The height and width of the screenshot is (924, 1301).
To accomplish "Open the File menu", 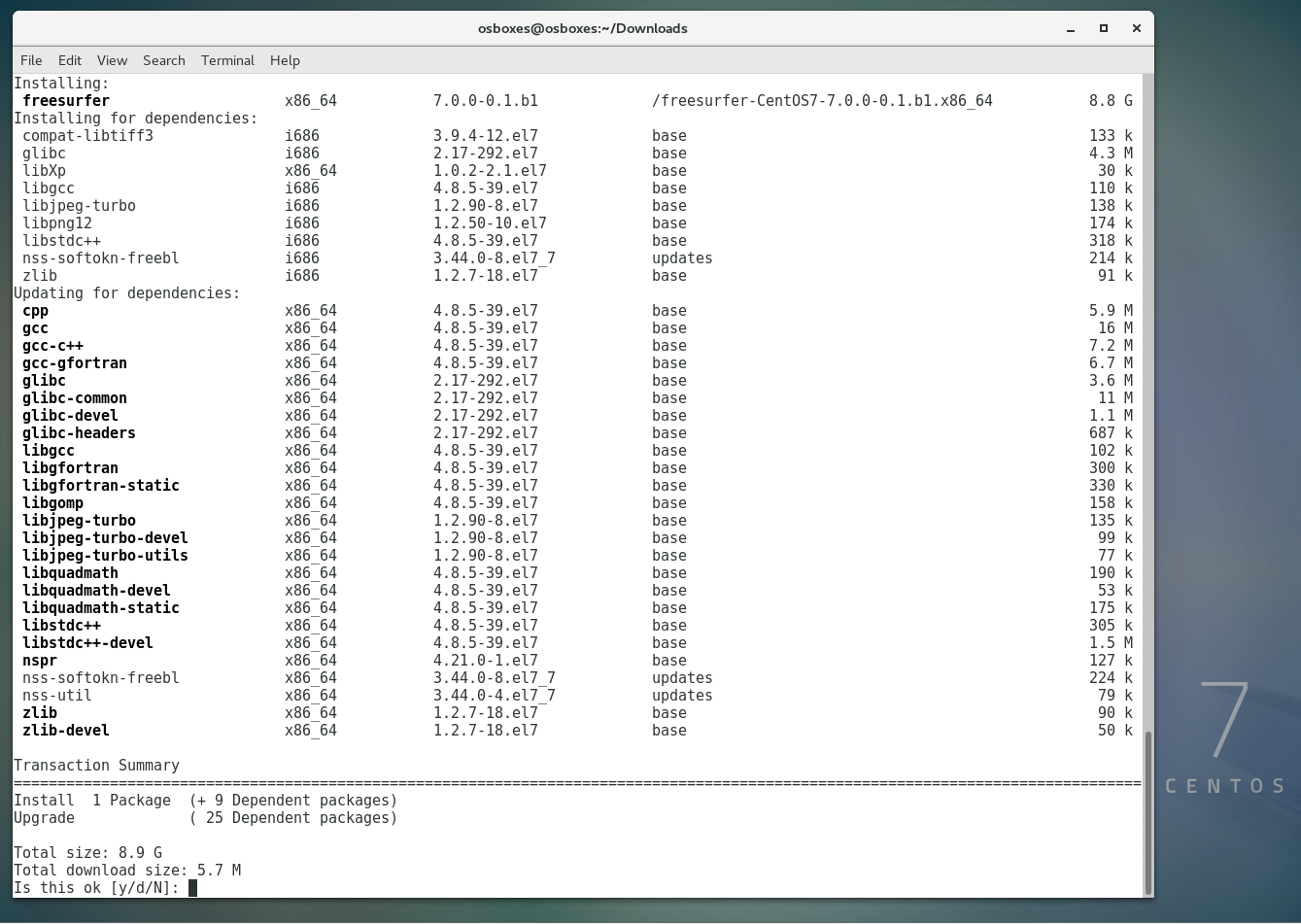I will [31, 60].
